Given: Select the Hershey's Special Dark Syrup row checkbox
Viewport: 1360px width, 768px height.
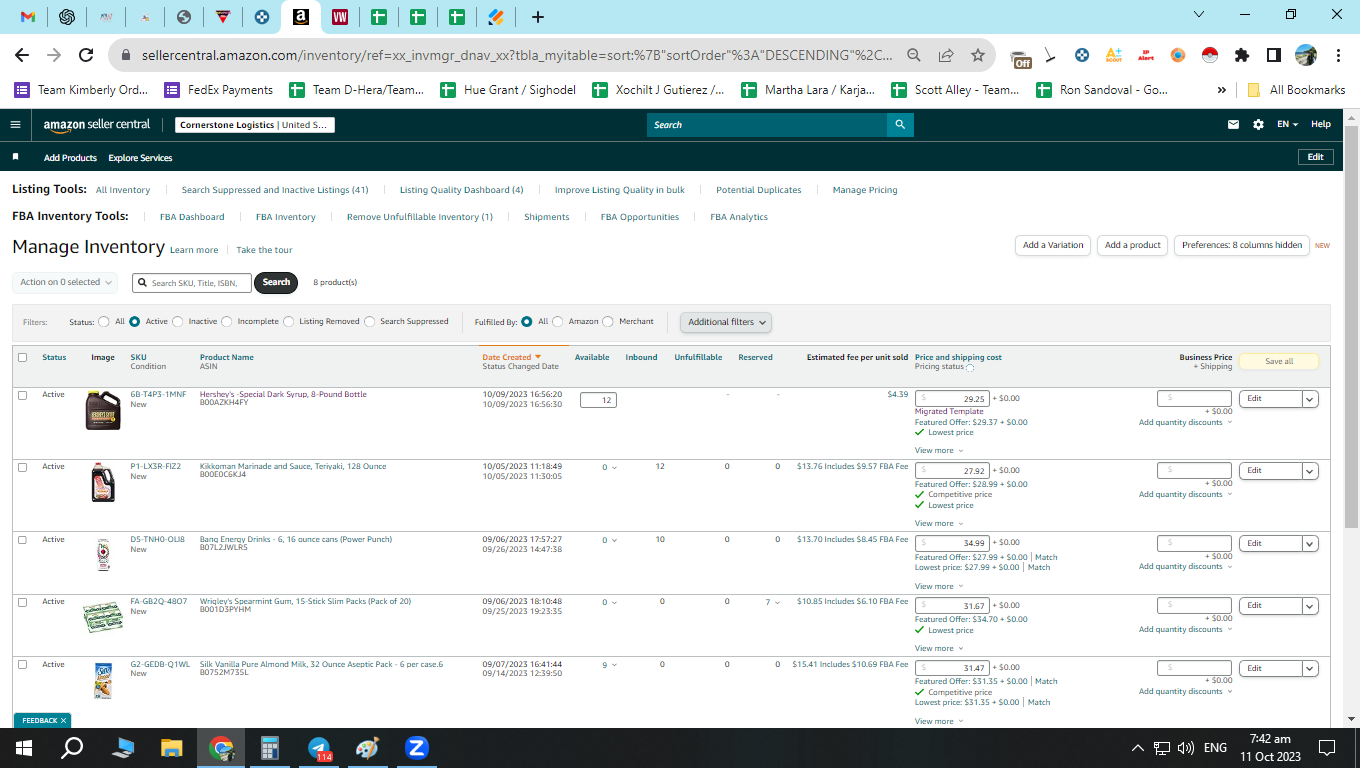Looking at the screenshot, I should (x=22, y=395).
